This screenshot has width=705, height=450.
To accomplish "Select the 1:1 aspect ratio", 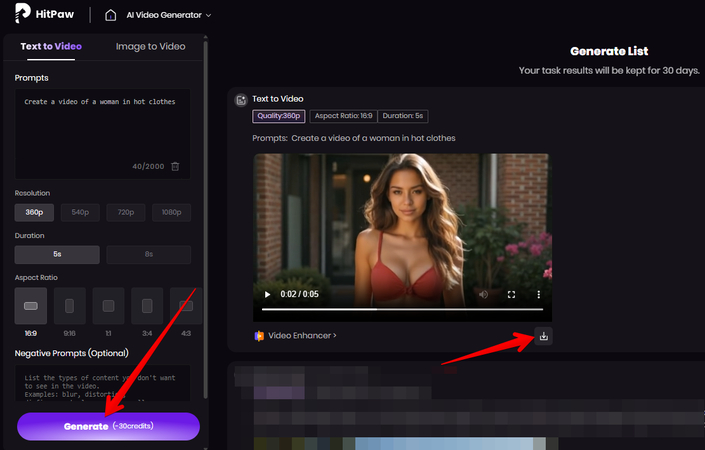I will 108,306.
